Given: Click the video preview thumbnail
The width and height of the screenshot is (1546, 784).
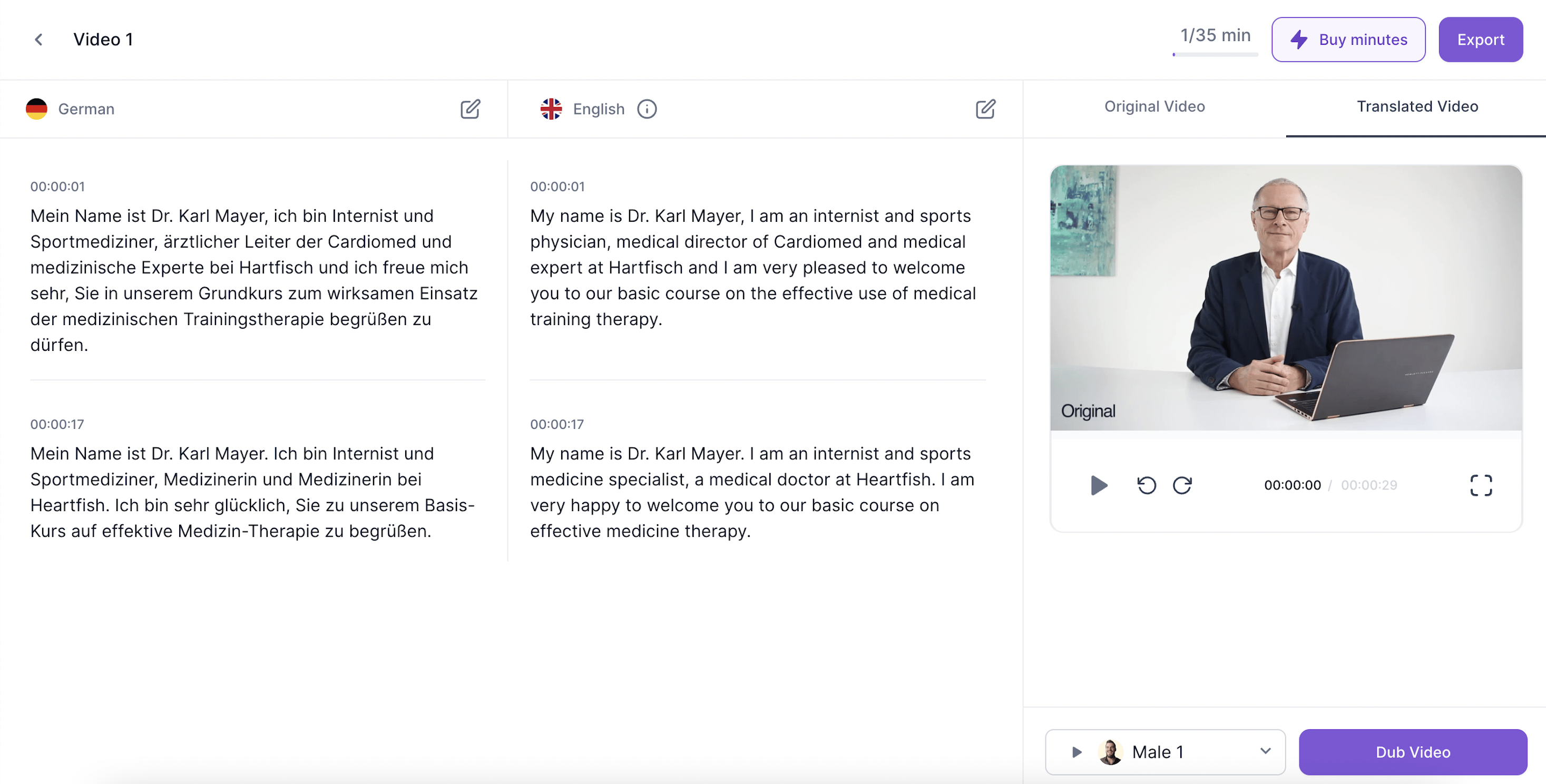Looking at the screenshot, I should (x=1286, y=298).
